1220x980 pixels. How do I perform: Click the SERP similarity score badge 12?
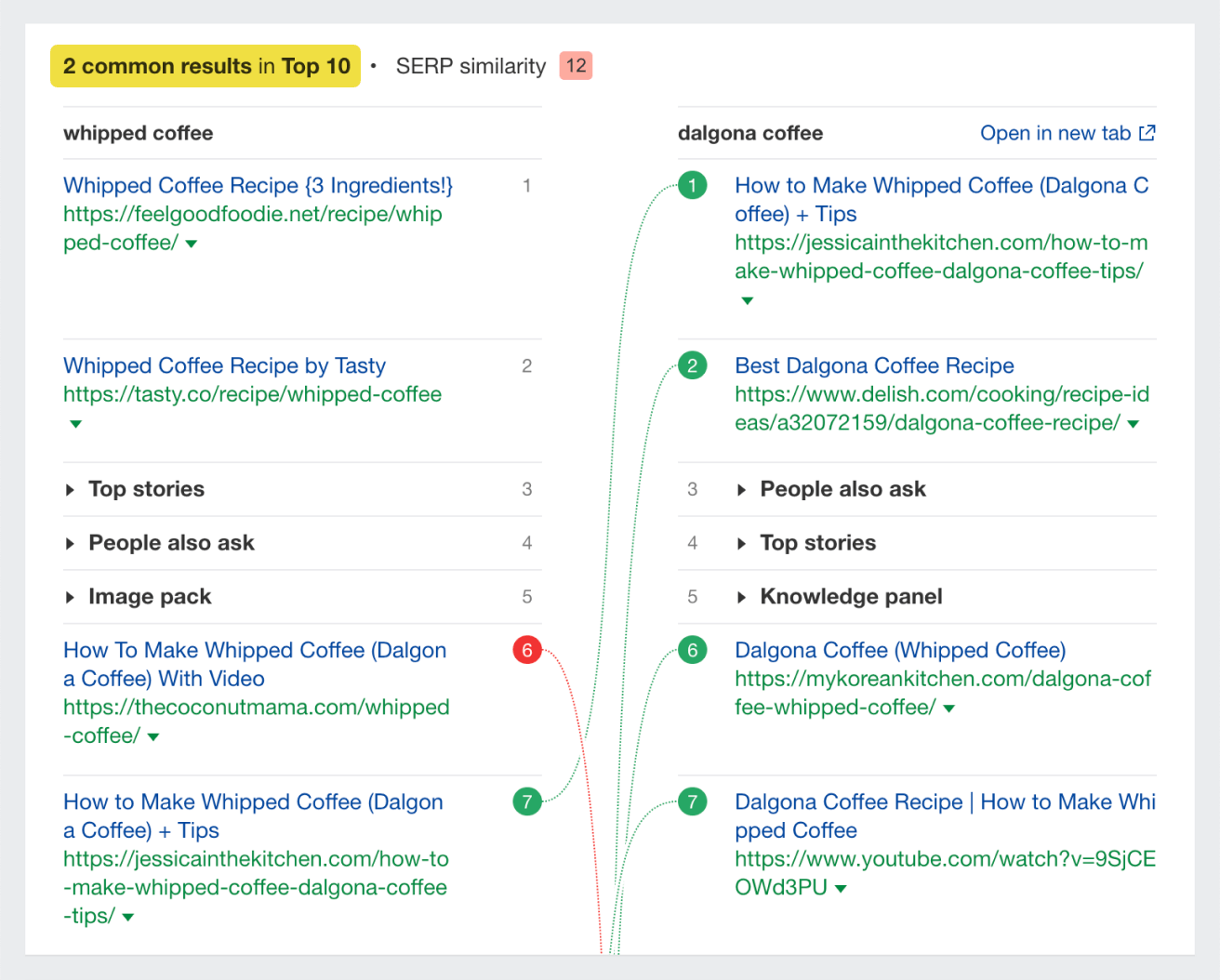click(x=576, y=66)
